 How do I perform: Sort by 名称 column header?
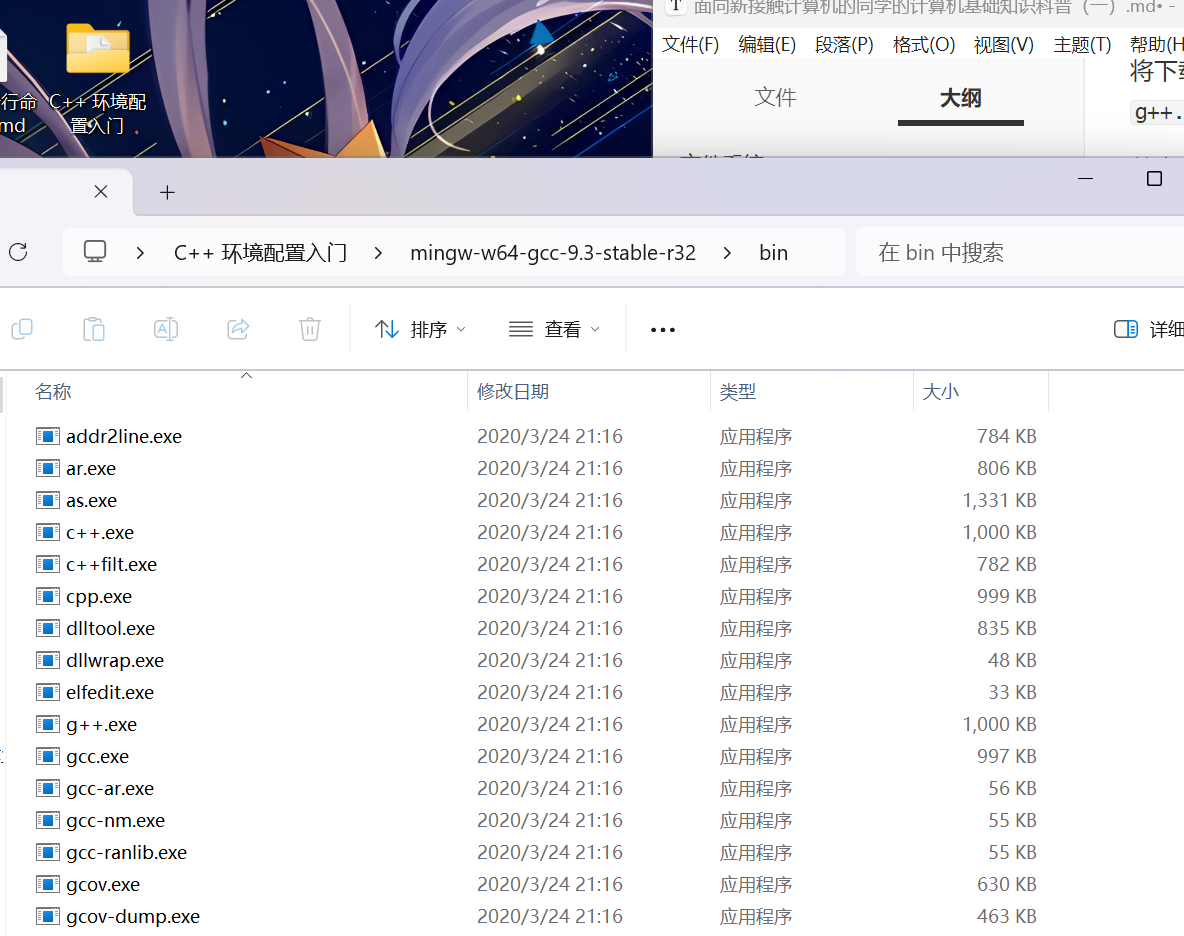[53, 391]
